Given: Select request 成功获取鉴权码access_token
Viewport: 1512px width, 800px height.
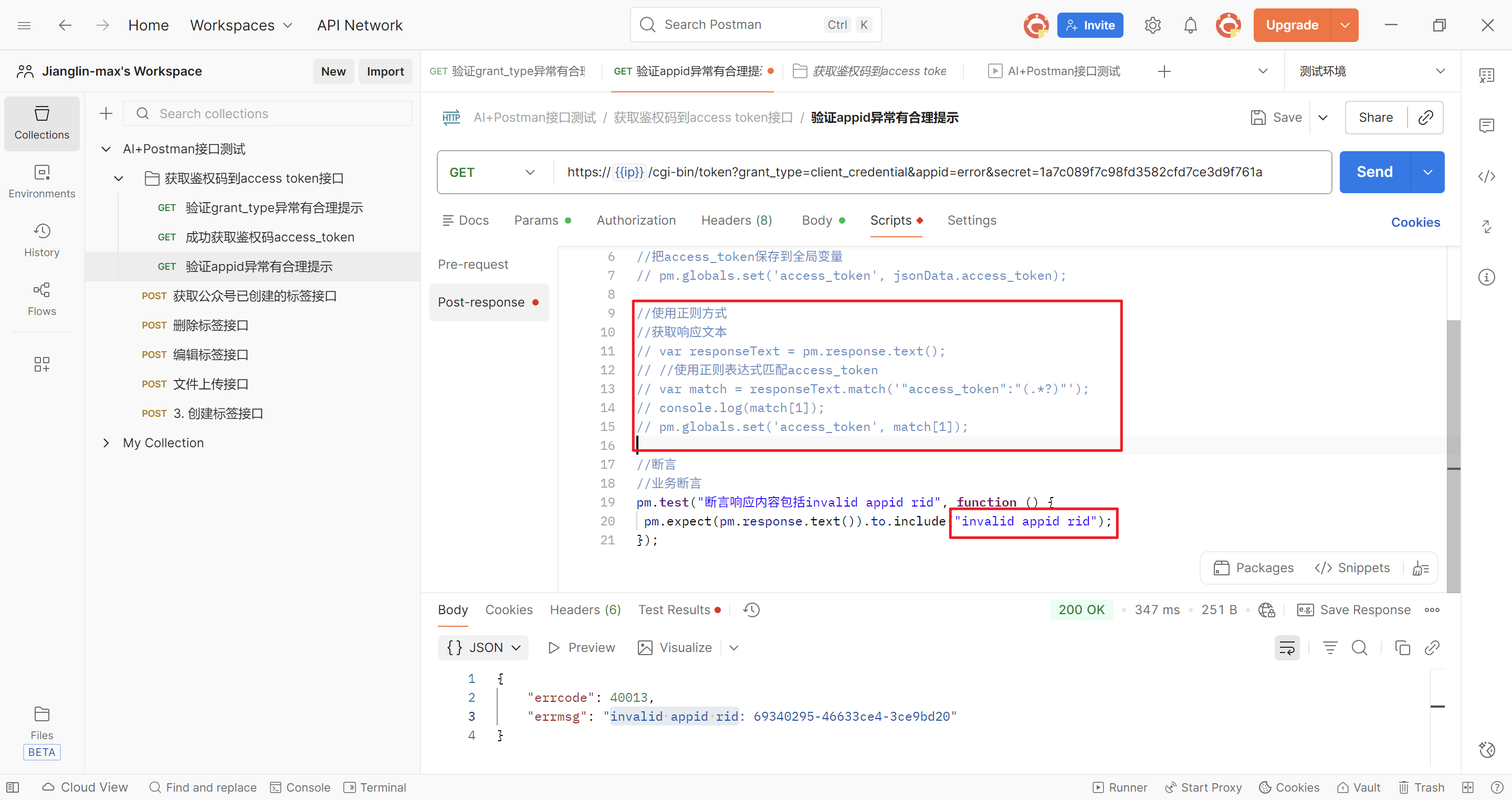Looking at the screenshot, I should pos(269,237).
